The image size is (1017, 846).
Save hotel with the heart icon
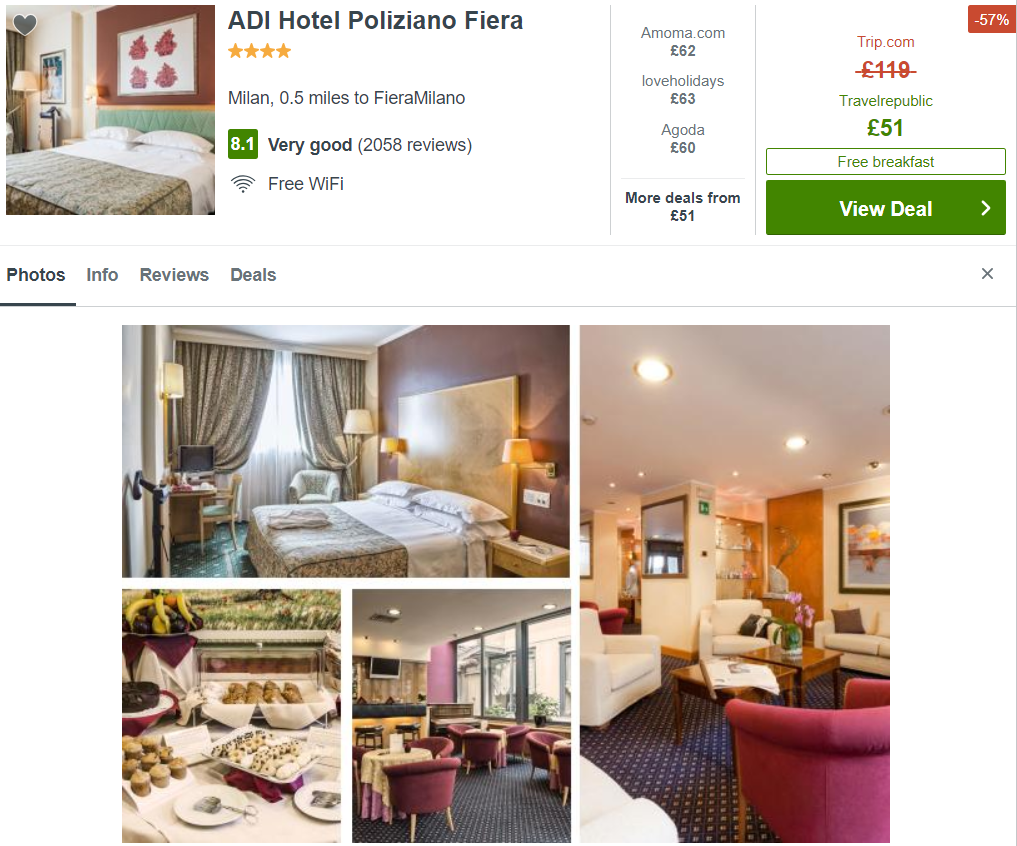[25, 25]
